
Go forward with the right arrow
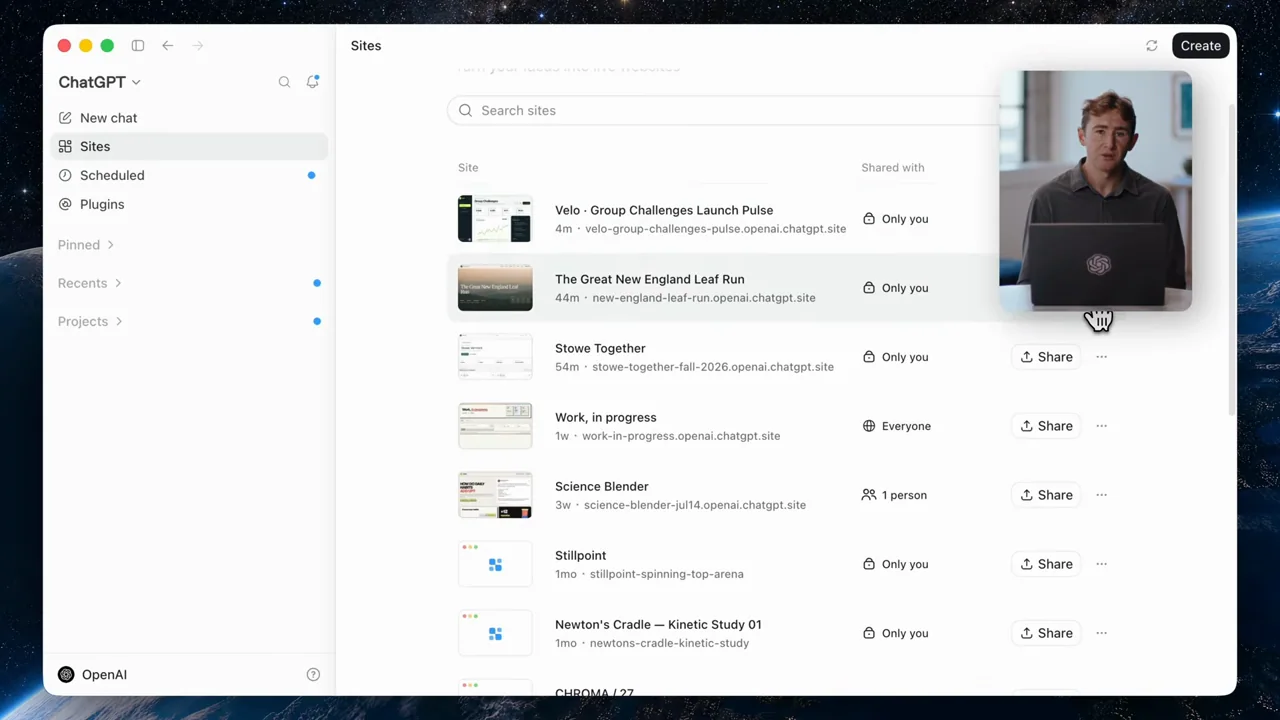click(198, 46)
